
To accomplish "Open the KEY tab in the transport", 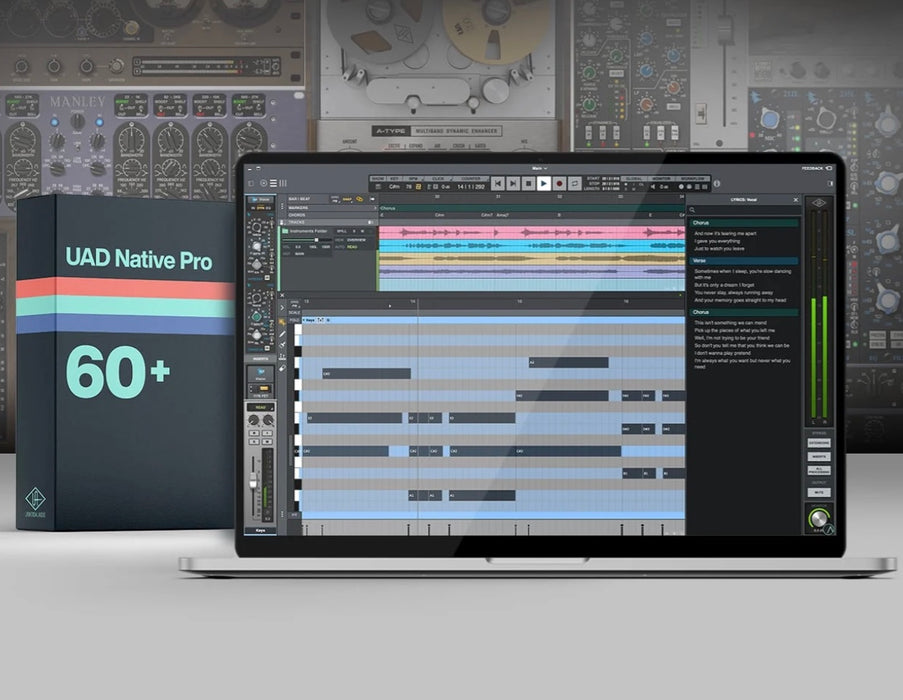I will (x=394, y=178).
